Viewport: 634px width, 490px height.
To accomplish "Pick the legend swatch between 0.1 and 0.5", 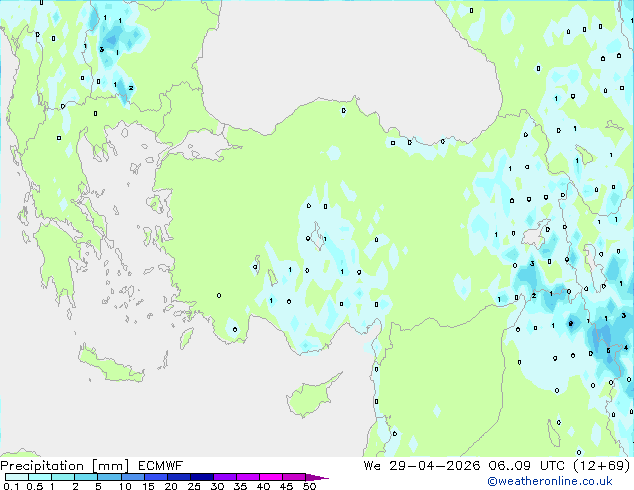I will 17,477.
